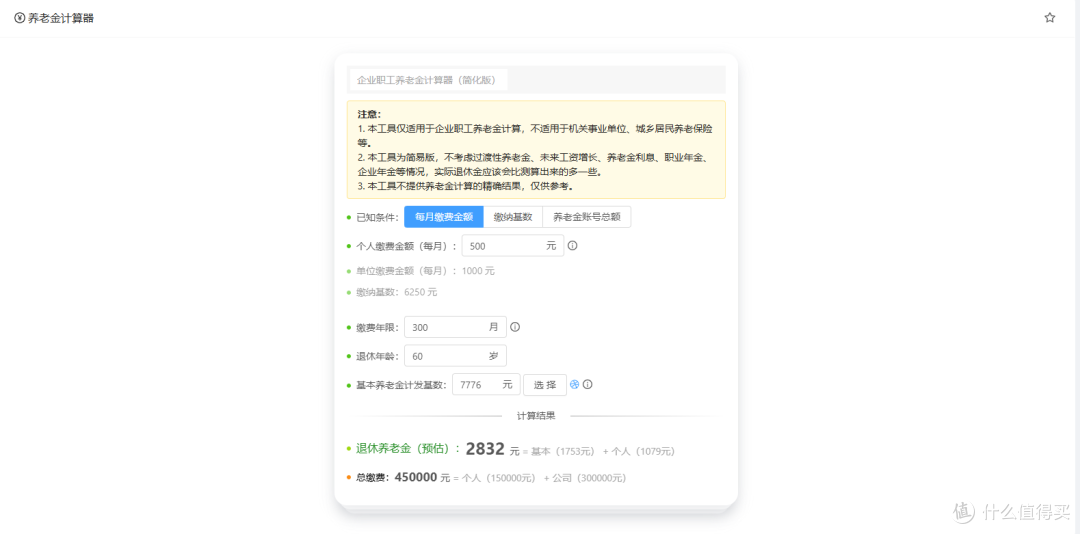The width and height of the screenshot is (1080, 534).
Task: Open info icon next to 个人缴费金额 field
Action: point(572,245)
